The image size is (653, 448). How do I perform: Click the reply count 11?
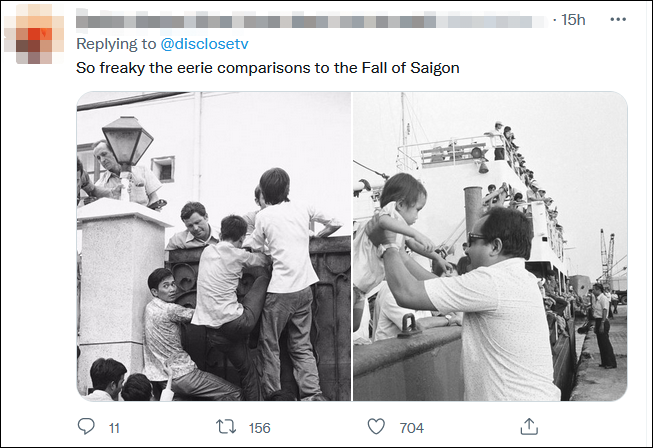[114, 428]
